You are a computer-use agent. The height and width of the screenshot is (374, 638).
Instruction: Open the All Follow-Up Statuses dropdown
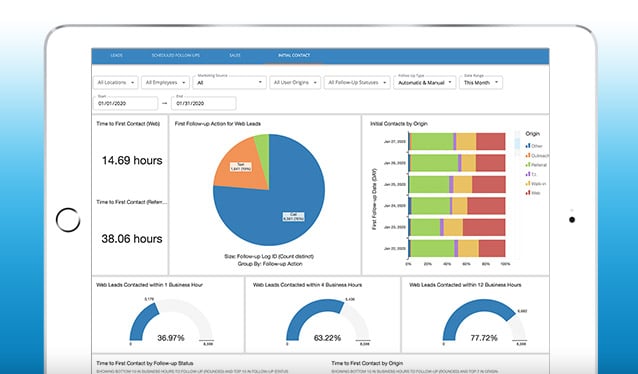[x=357, y=83]
